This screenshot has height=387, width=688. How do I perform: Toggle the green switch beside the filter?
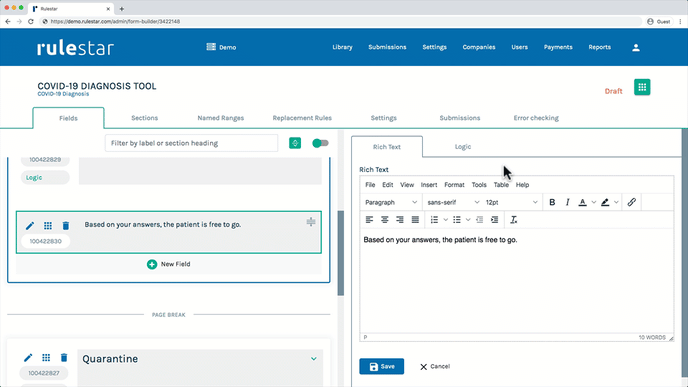320,143
